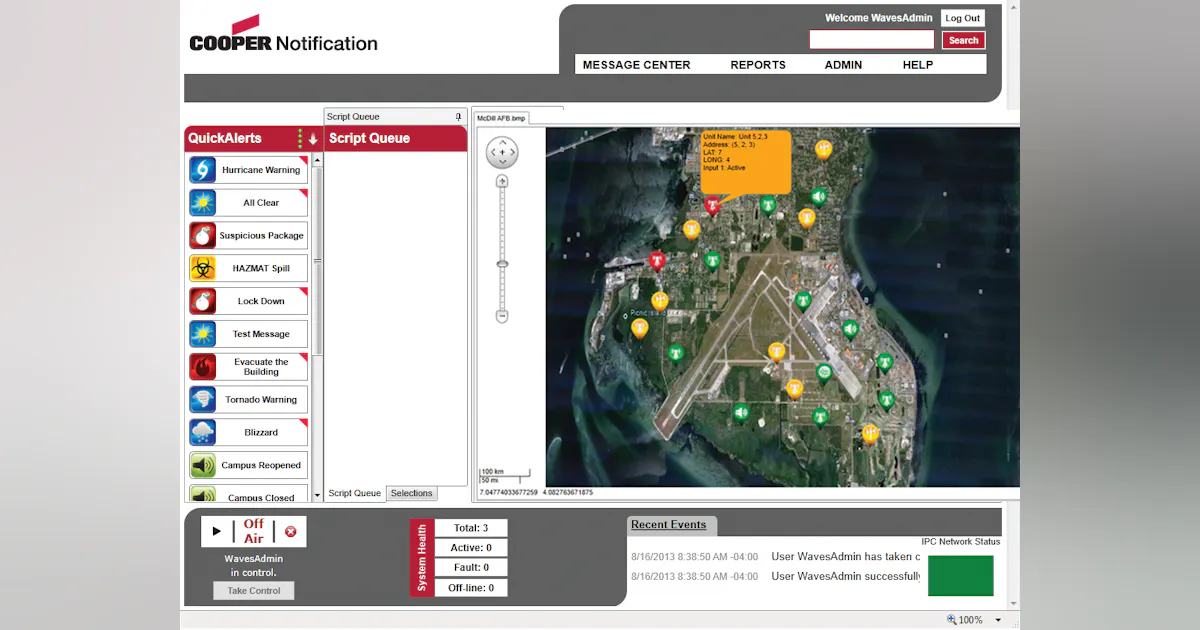Click the All Clear sun icon

click(x=203, y=203)
